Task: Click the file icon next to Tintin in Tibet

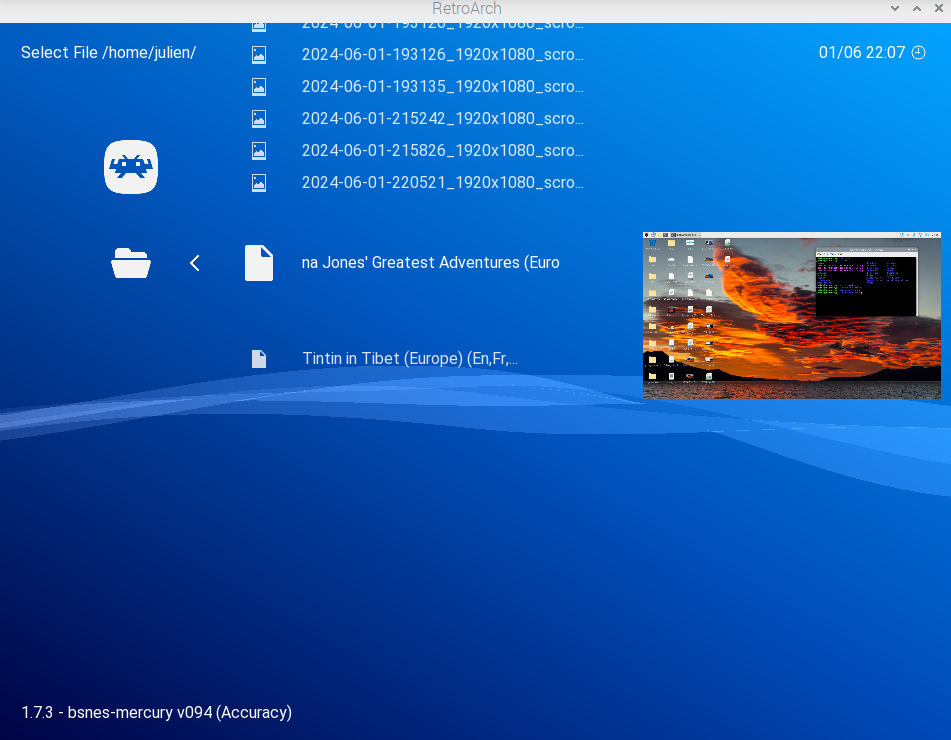Action: (259, 359)
